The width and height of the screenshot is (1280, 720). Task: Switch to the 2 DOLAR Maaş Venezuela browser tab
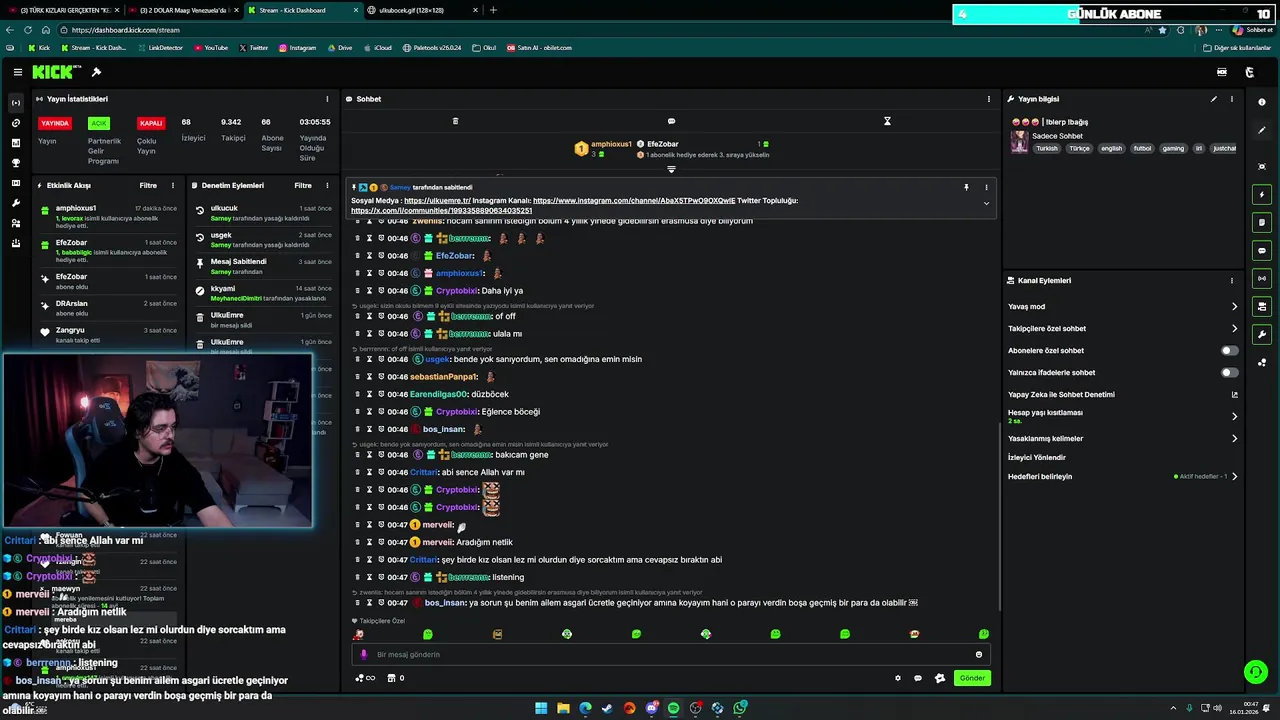(181, 10)
